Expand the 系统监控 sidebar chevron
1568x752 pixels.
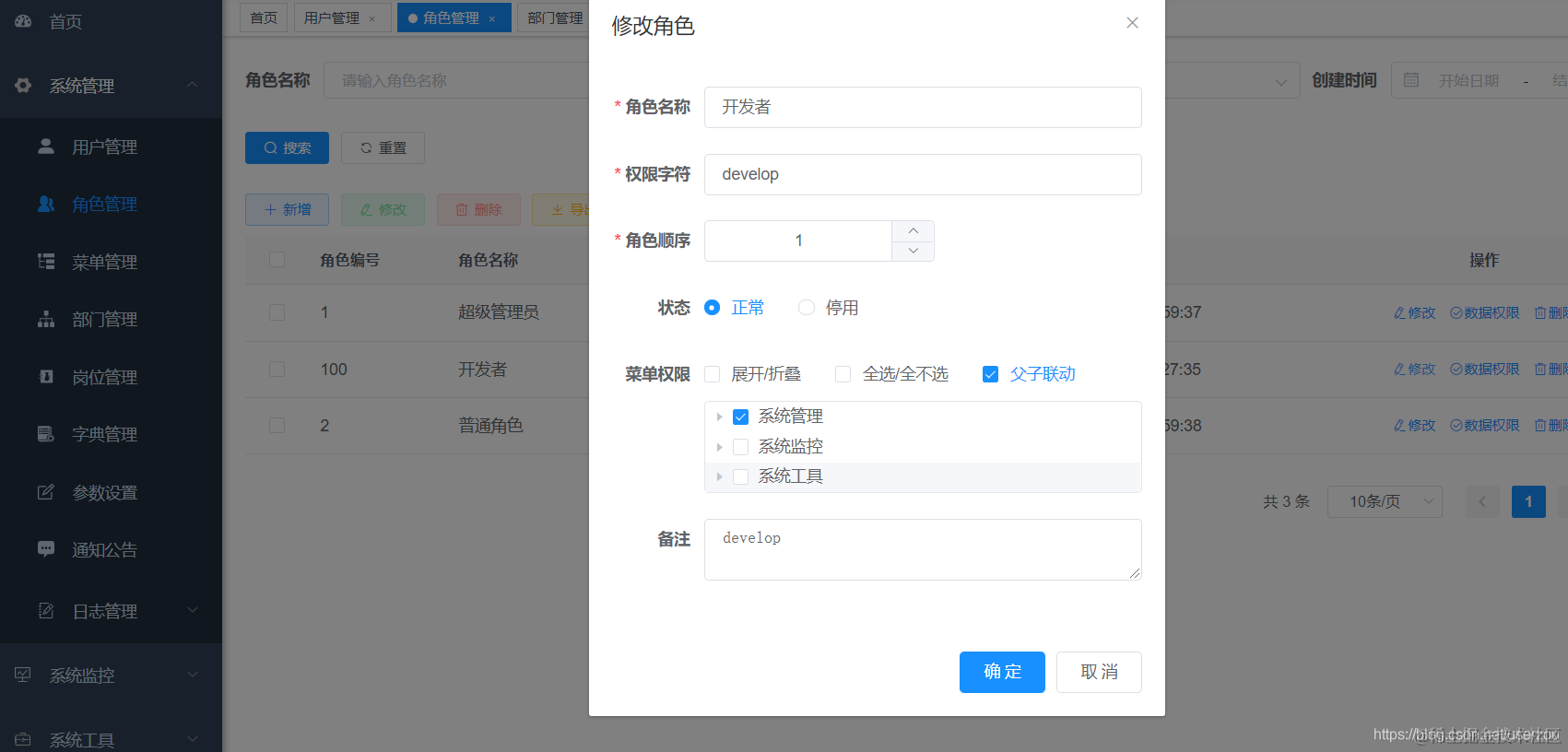pos(193,674)
